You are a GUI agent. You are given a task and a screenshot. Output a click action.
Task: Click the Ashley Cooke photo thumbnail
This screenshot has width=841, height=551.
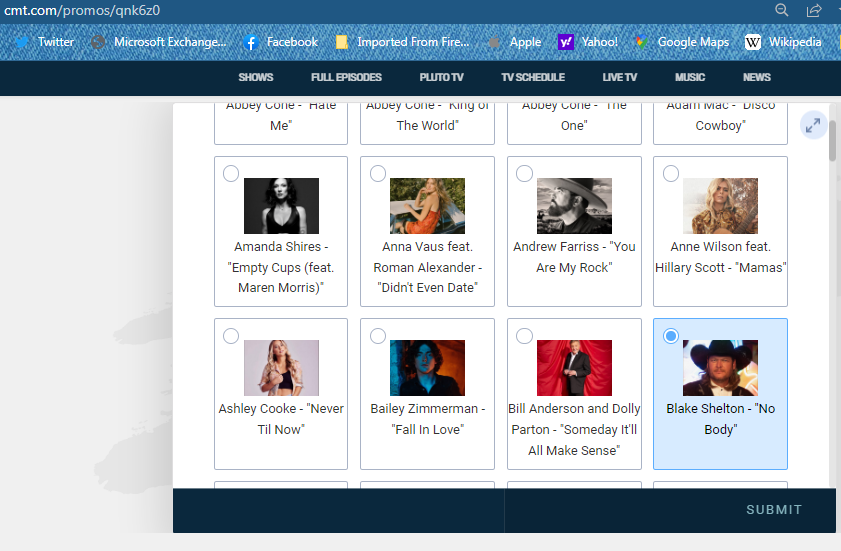tap(282, 368)
